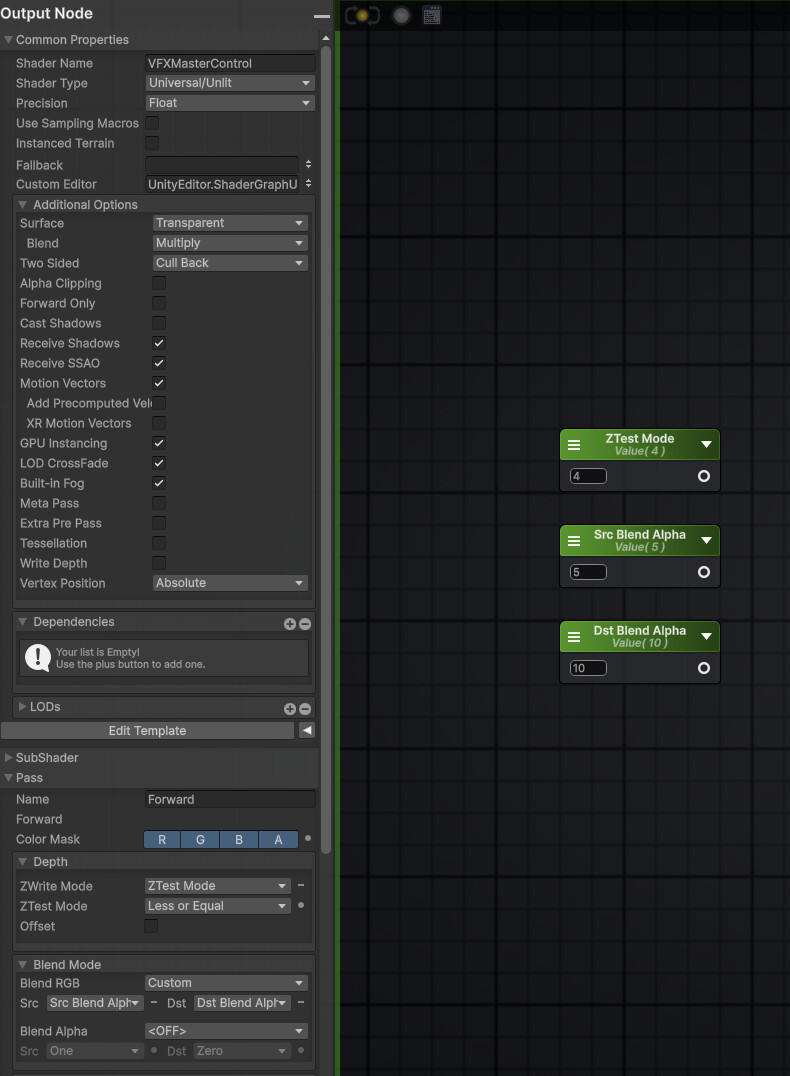This screenshot has width=790, height=1076.
Task: Click the gray circle live mode icon
Action: click(401, 15)
